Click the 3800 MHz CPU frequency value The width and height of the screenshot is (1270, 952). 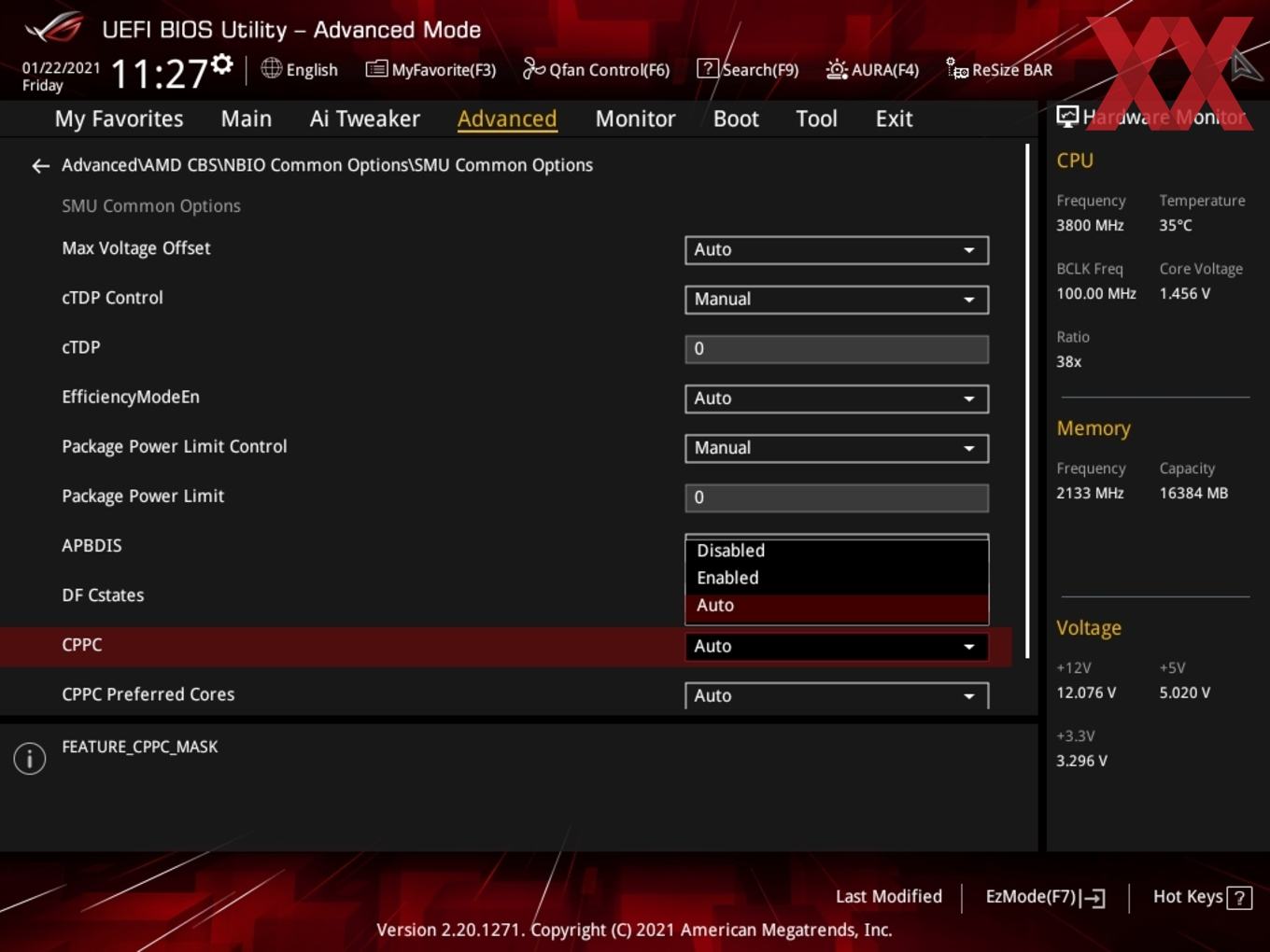[x=1090, y=225]
